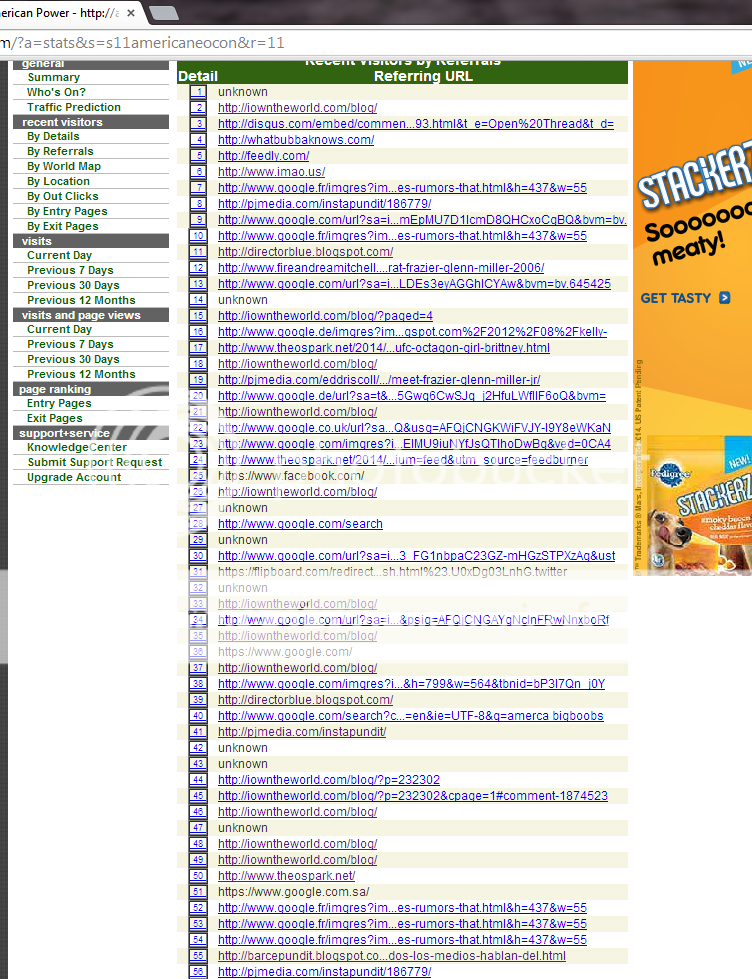Open detail number 17 box

199,348
